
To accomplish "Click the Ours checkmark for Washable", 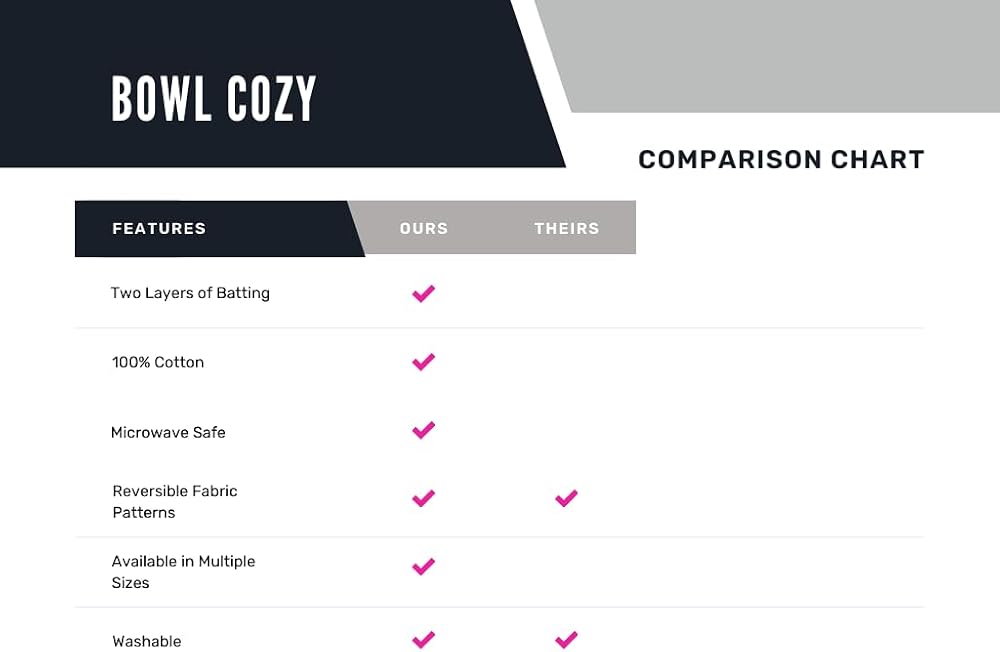I will [423, 640].
